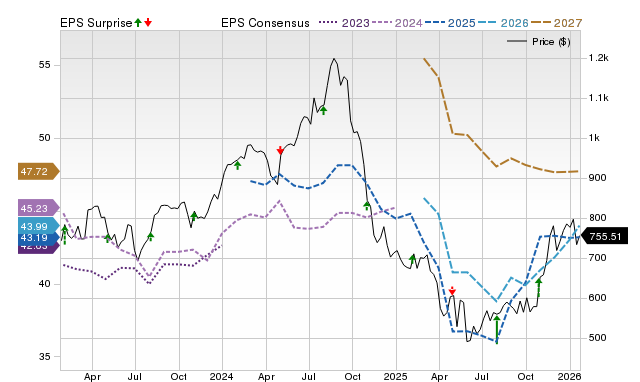
Task: Click the green surprise arrow near February 2024
Action: pyautogui.click(x=237, y=165)
